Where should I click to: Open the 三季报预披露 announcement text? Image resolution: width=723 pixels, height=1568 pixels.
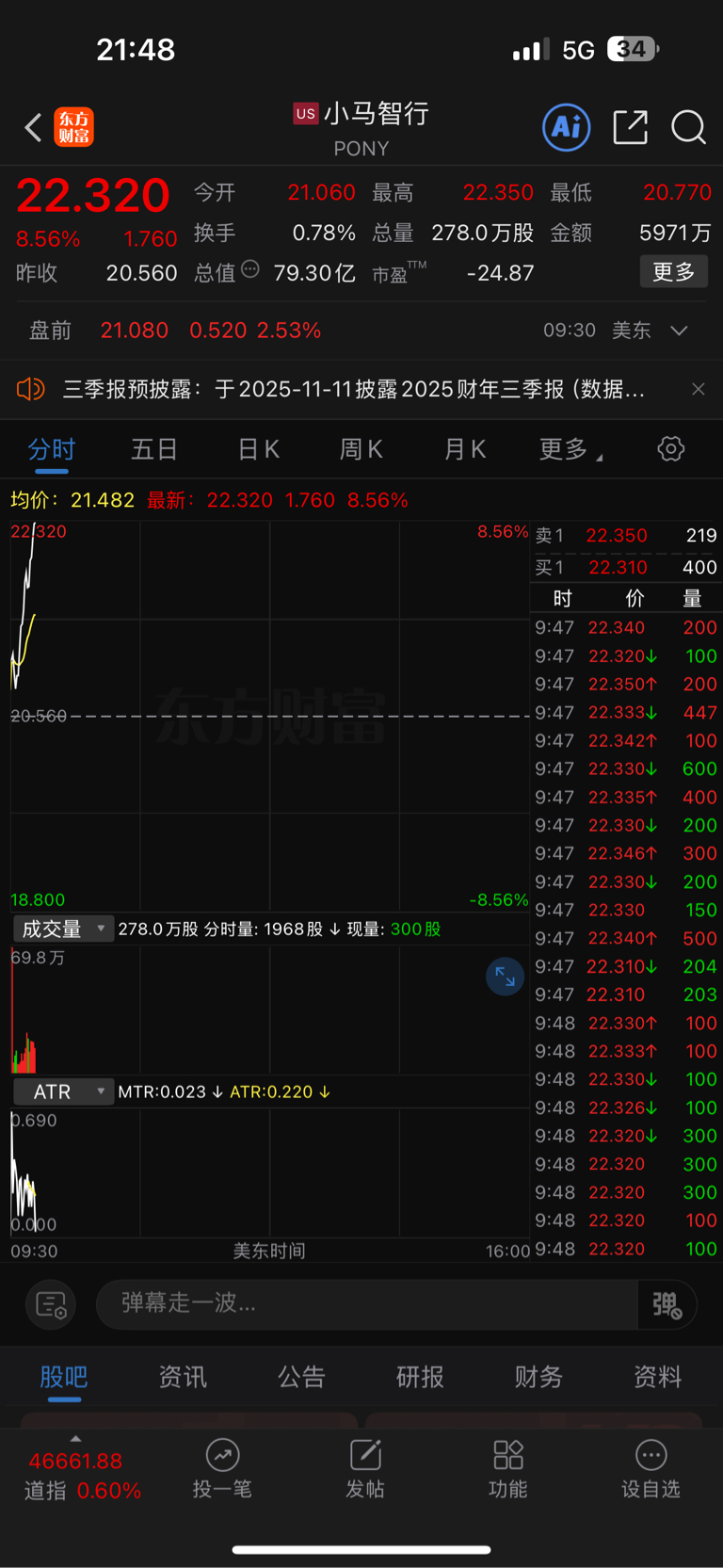pos(353,389)
